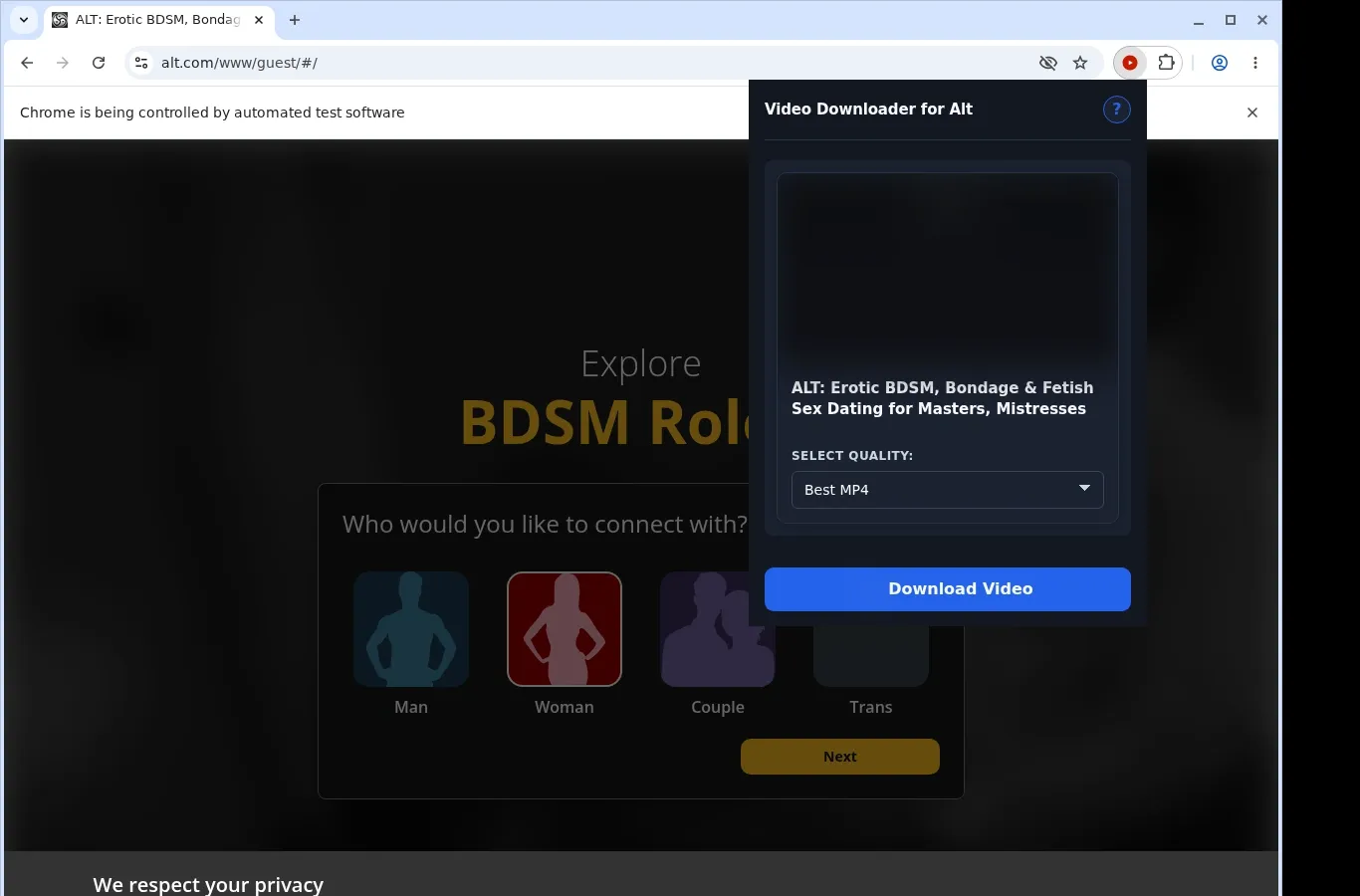Screen dimensions: 1360x896
Task: Maximize the Chrome window
Action: [1231, 20]
